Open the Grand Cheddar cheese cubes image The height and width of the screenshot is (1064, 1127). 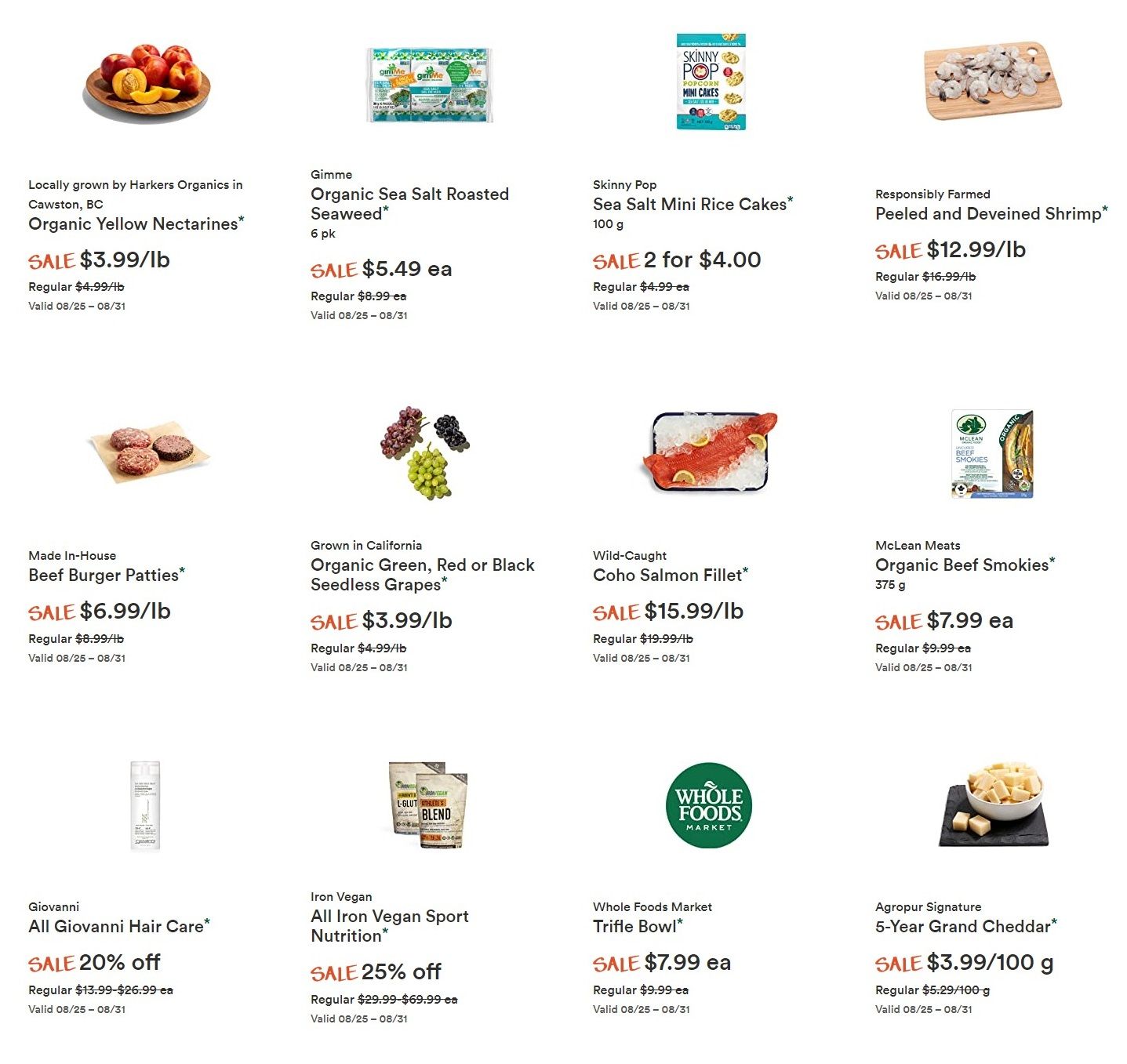[994, 804]
